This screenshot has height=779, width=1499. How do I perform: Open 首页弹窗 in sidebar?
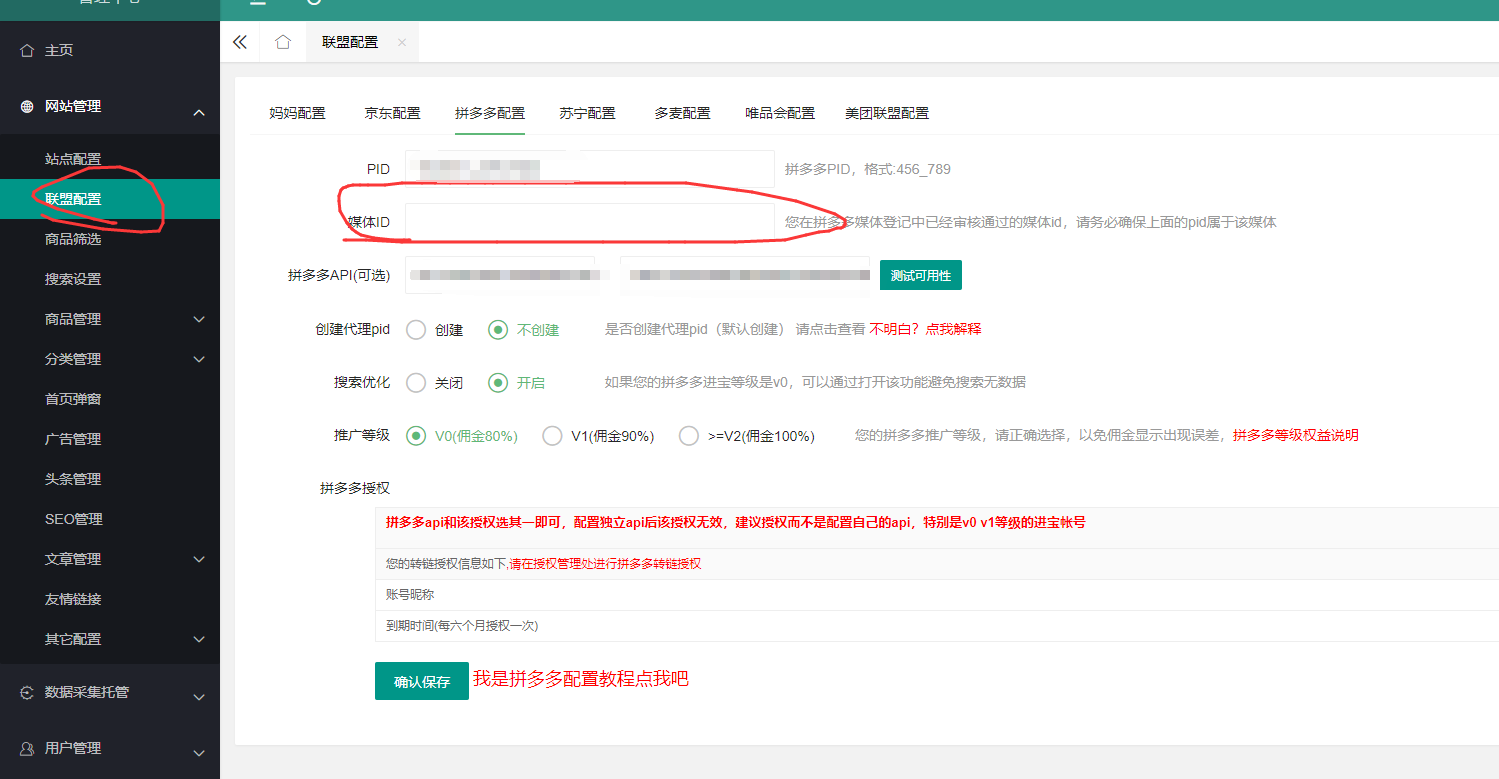click(x=73, y=399)
